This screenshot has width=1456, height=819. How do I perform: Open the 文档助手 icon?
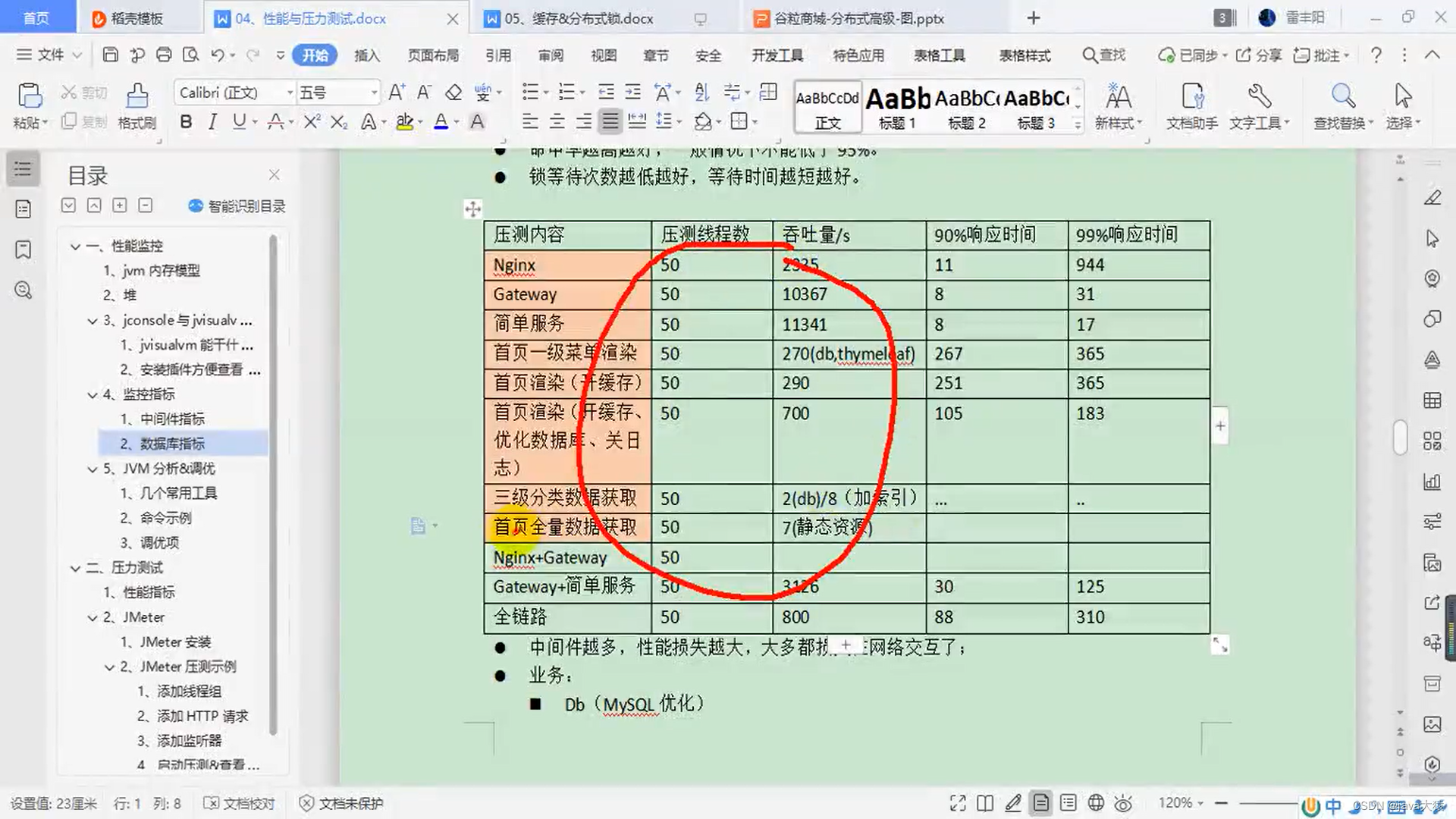(1192, 97)
